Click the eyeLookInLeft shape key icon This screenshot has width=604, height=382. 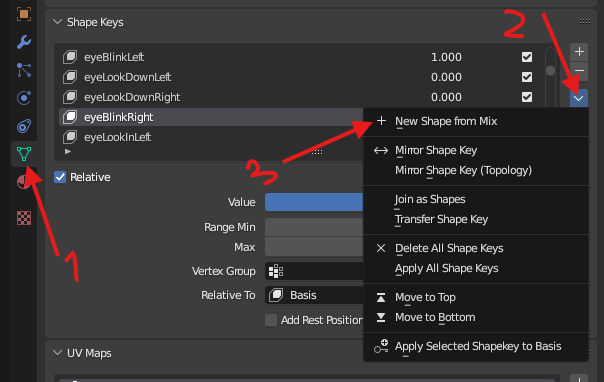tap(70, 137)
